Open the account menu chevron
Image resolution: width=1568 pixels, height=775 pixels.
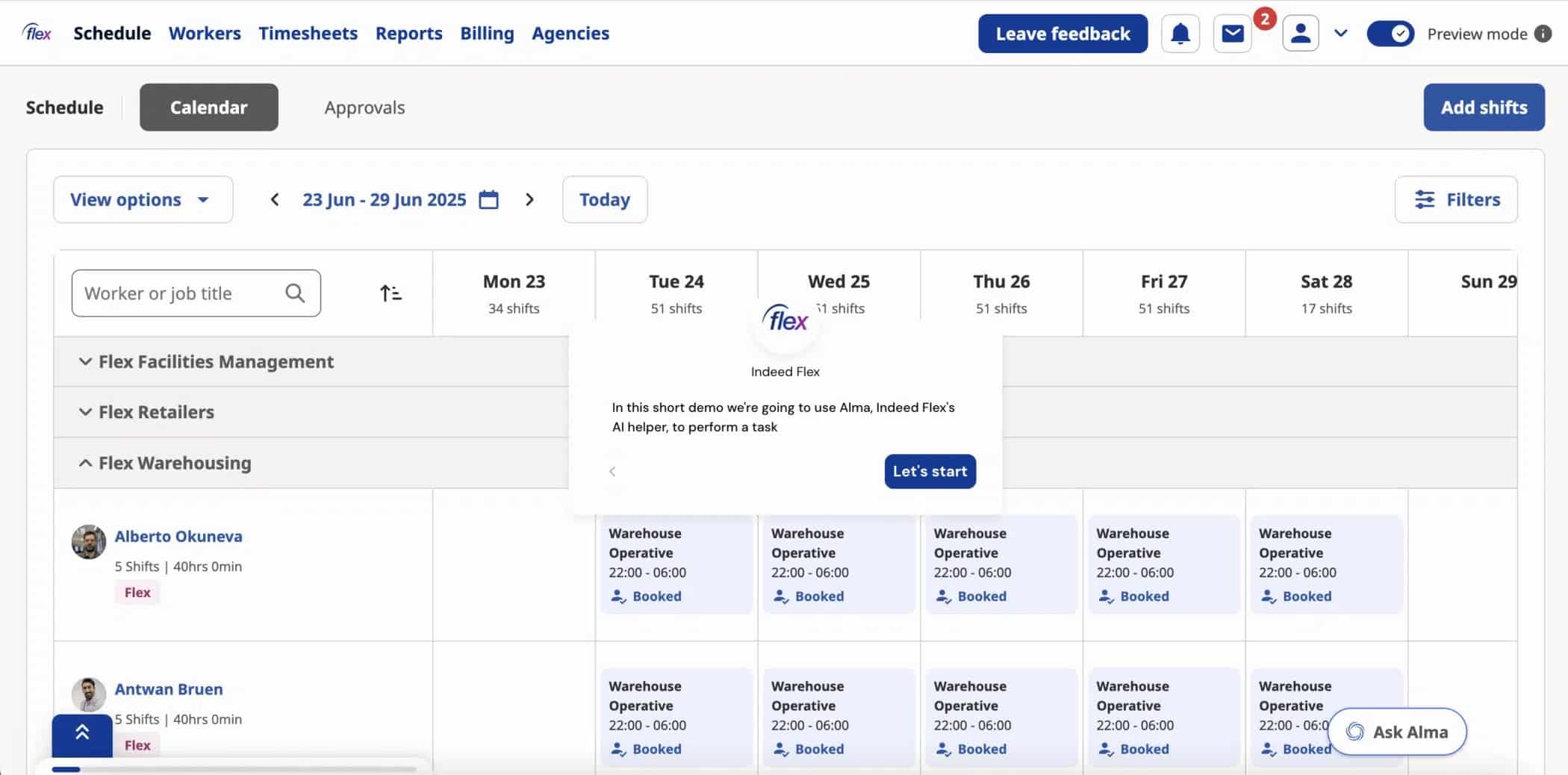pos(1340,34)
